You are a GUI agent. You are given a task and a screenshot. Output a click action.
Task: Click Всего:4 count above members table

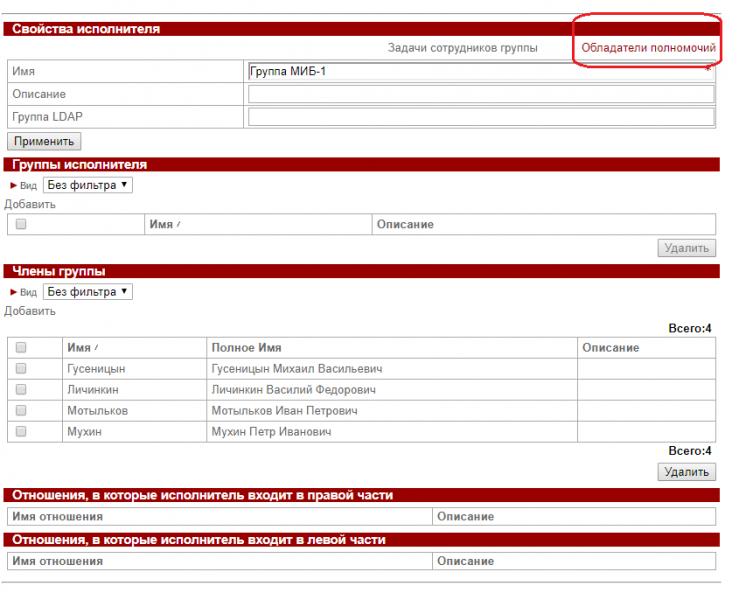click(x=690, y=328)
